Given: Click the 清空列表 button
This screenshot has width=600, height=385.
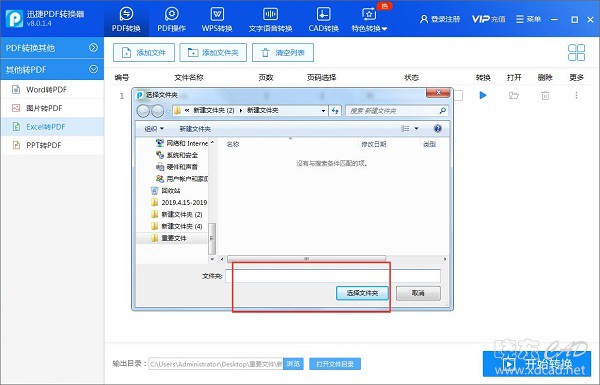Looking at the screenshot, I should (x=283, y=52).
